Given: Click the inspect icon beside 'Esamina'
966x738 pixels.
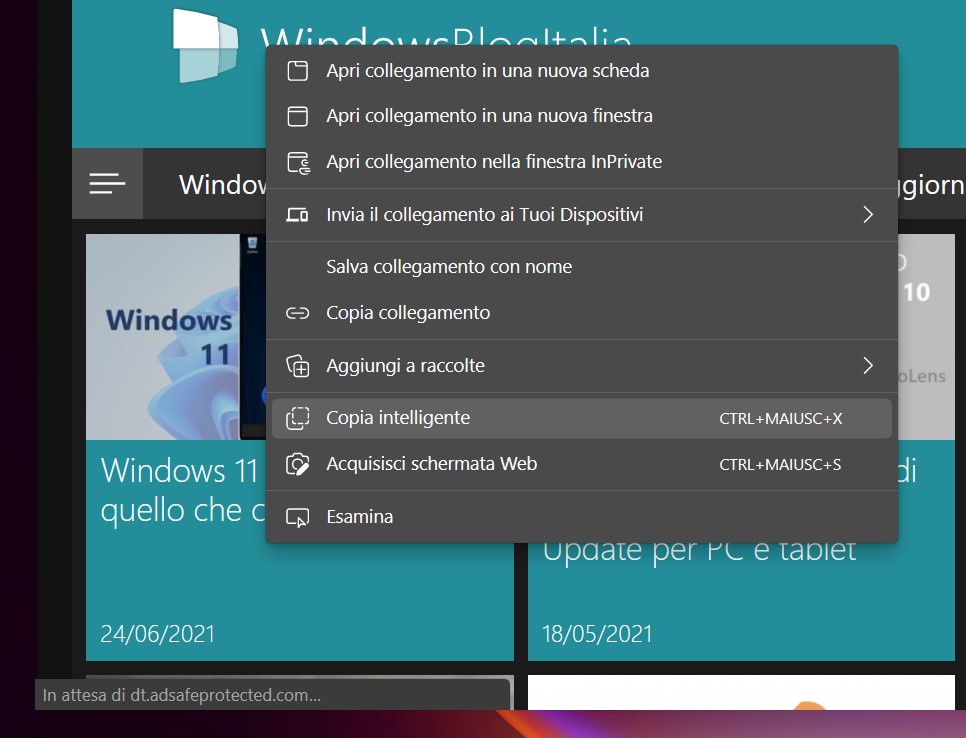Looking at the screenshot, I should tap(298, 517).
